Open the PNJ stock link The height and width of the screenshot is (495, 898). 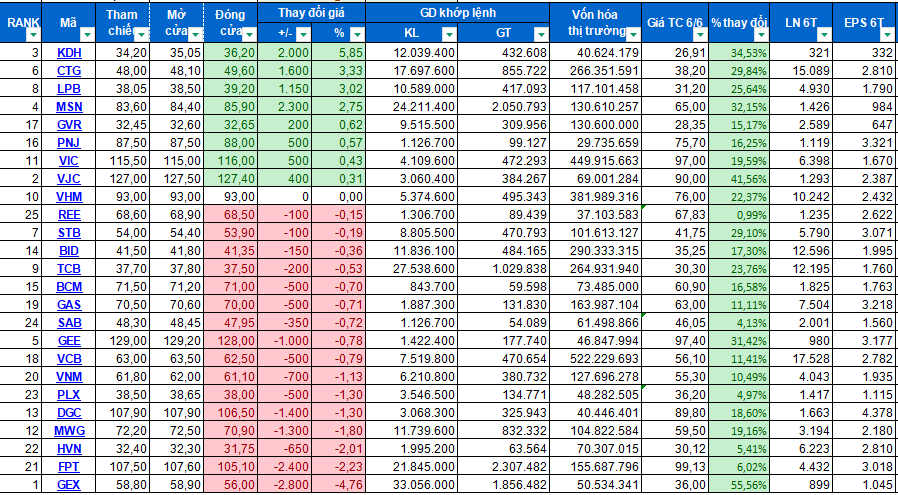69,143
